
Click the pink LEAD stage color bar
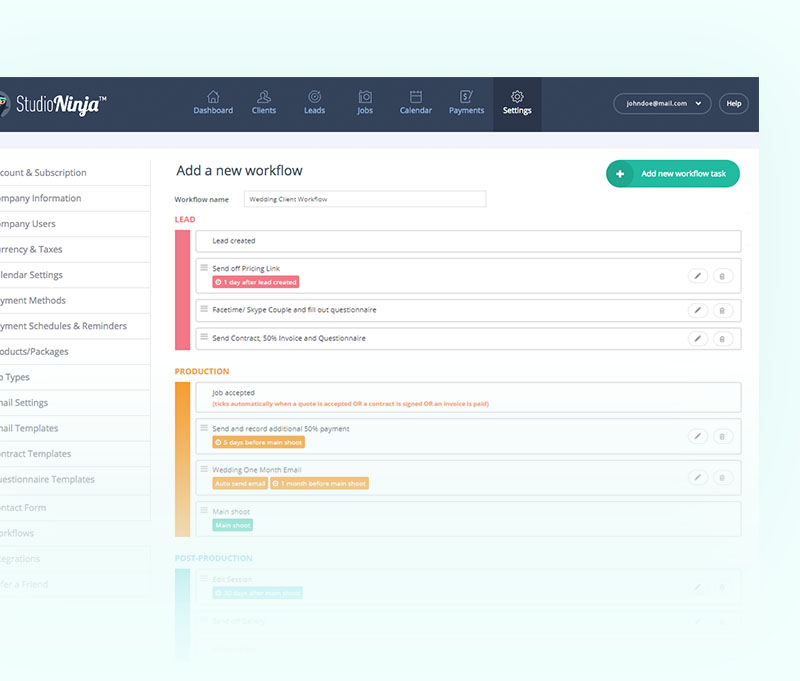click(182, 290)
